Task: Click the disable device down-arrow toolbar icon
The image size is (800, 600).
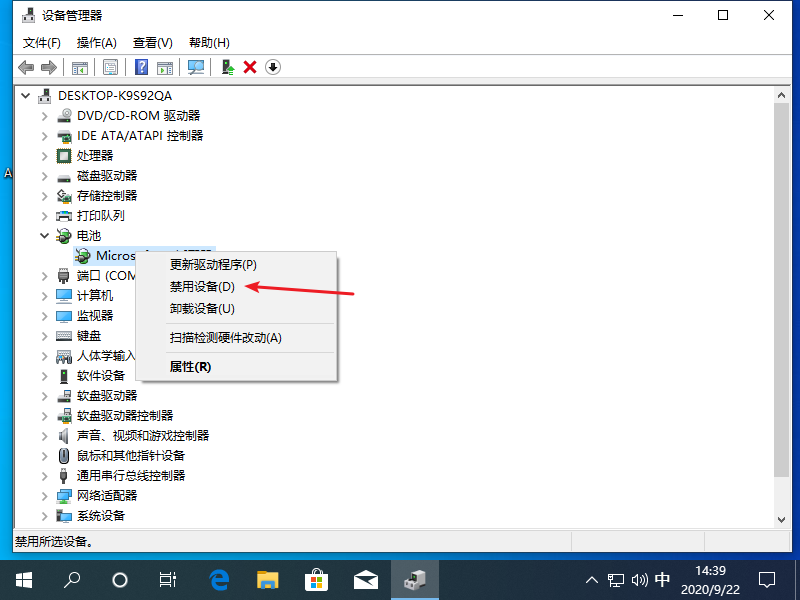Action: (x=271, y=67)
